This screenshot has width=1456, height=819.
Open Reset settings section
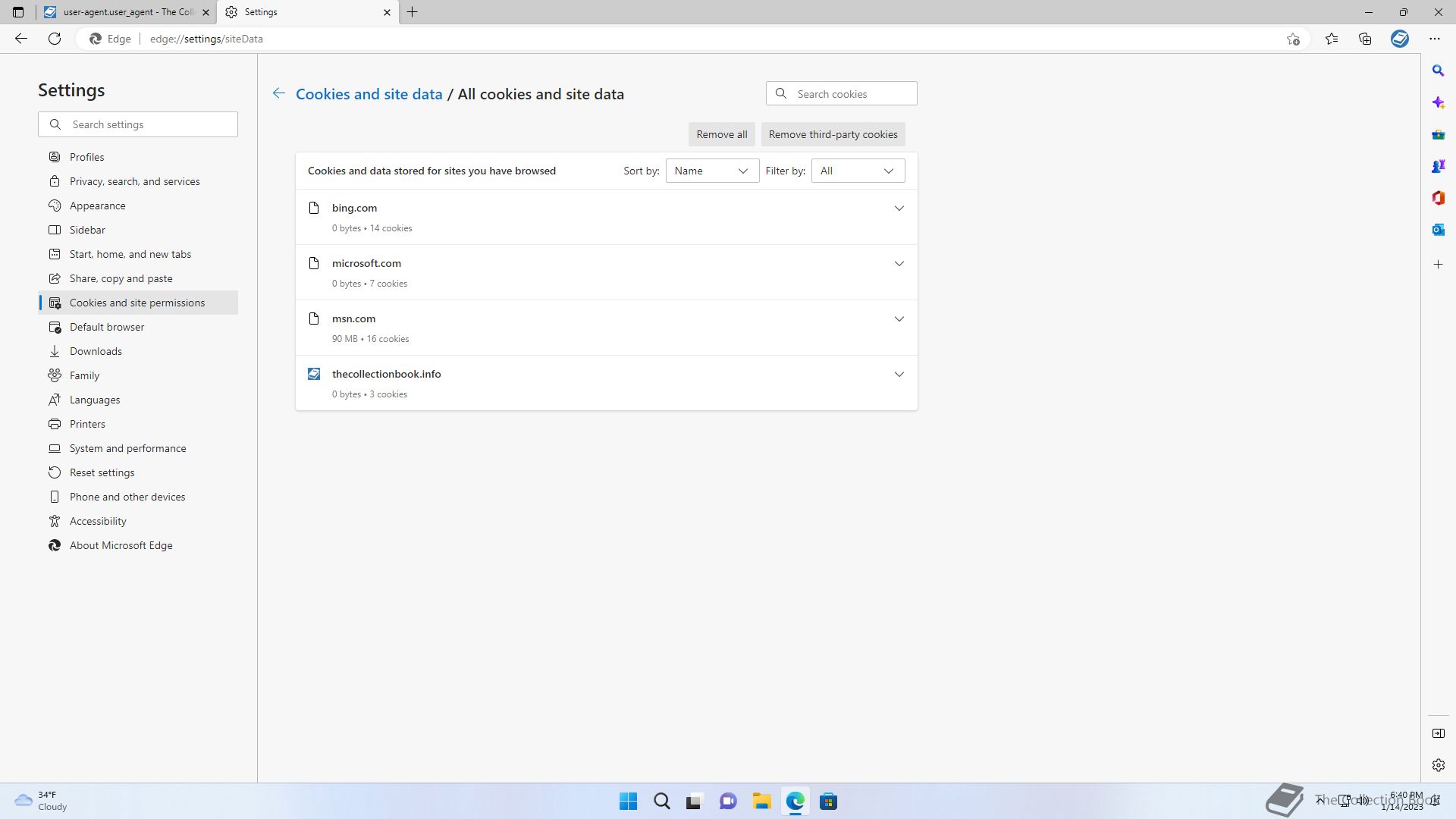point(138,472)
